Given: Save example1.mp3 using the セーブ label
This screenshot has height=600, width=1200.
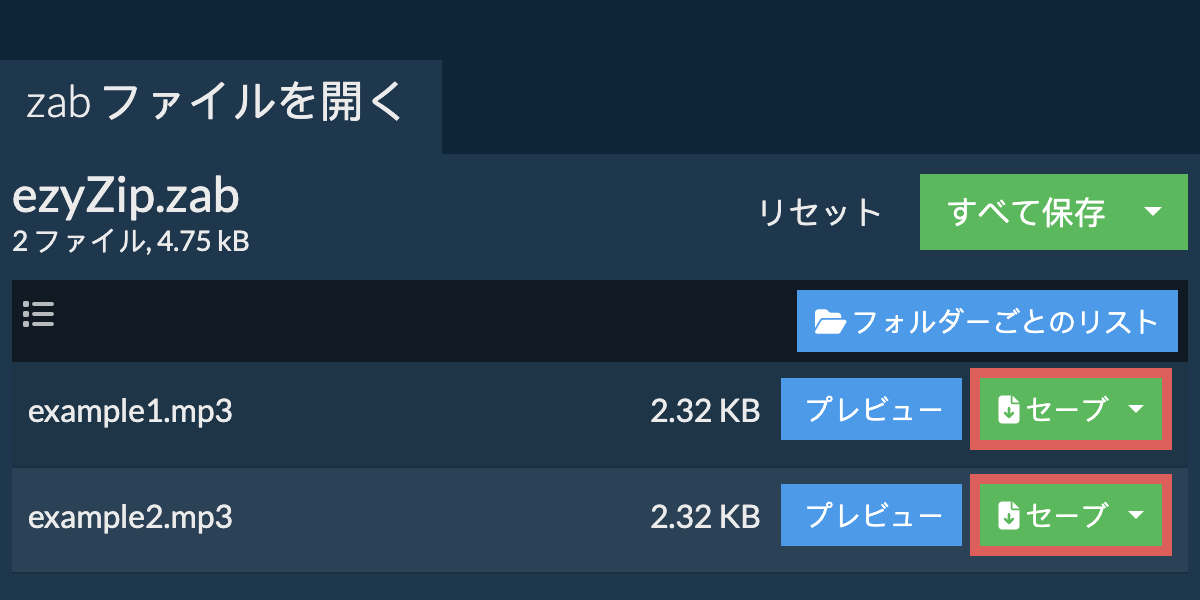Looking at the screenshot, I should click(x=1067, y=410).
